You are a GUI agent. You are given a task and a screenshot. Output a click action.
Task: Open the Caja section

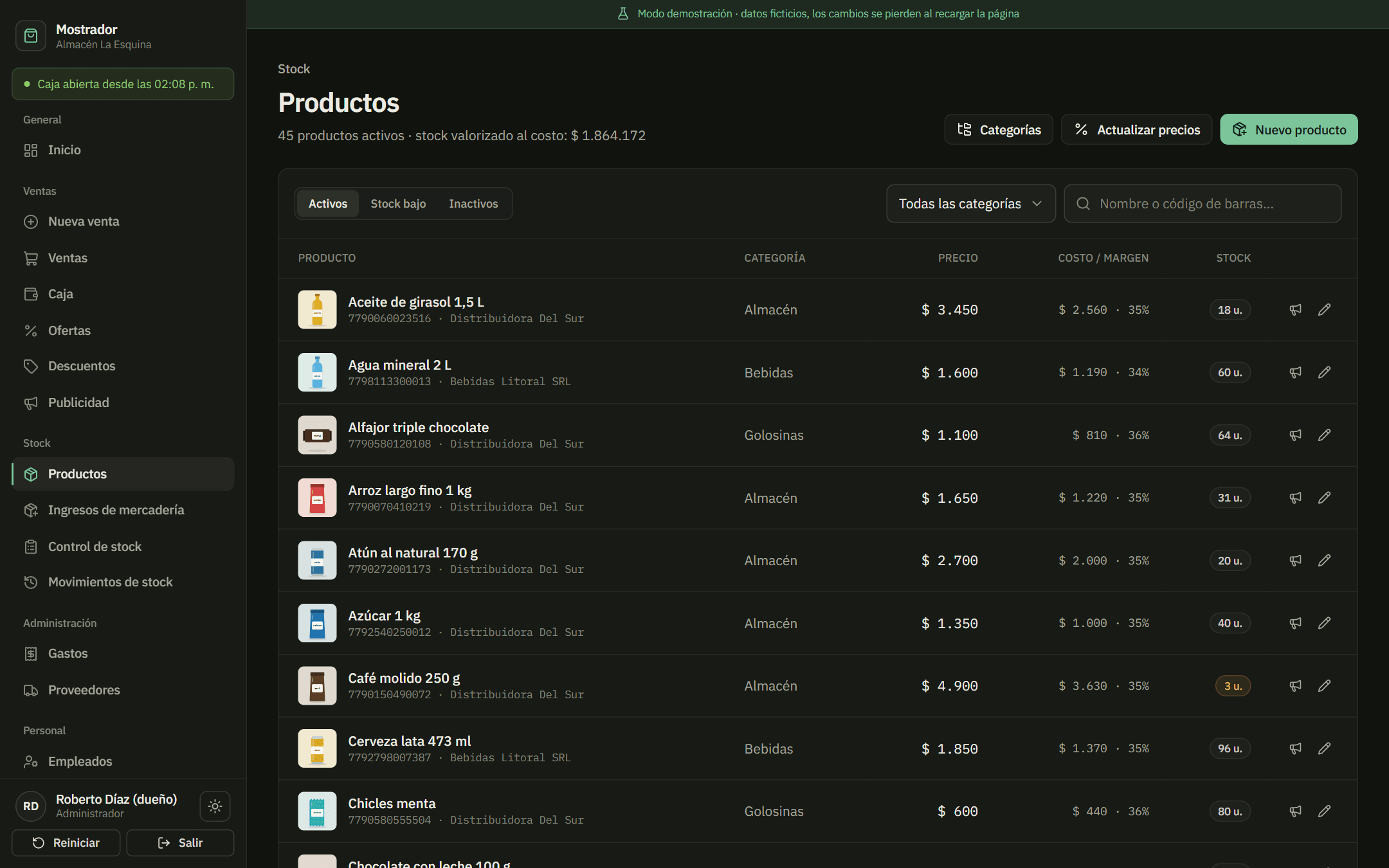click(123, 294)
